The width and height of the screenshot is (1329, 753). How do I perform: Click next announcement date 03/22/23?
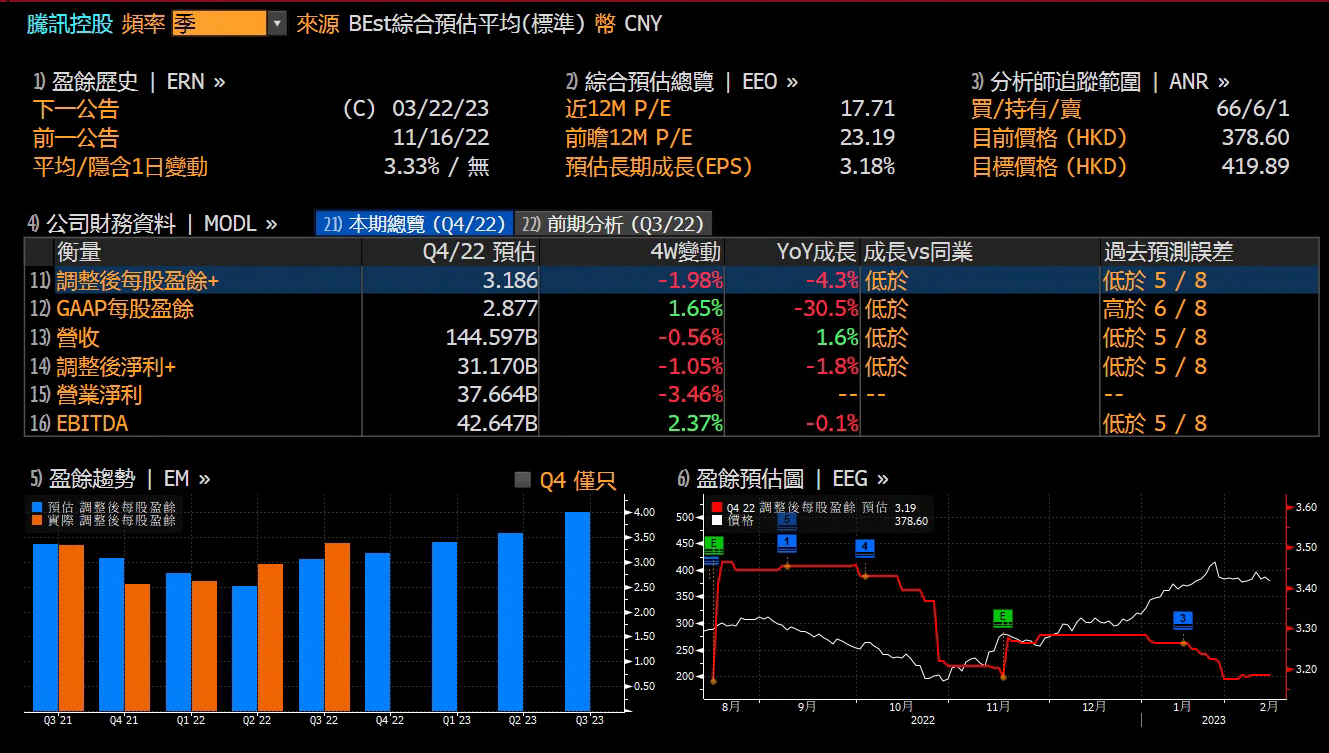pos(440,109)
